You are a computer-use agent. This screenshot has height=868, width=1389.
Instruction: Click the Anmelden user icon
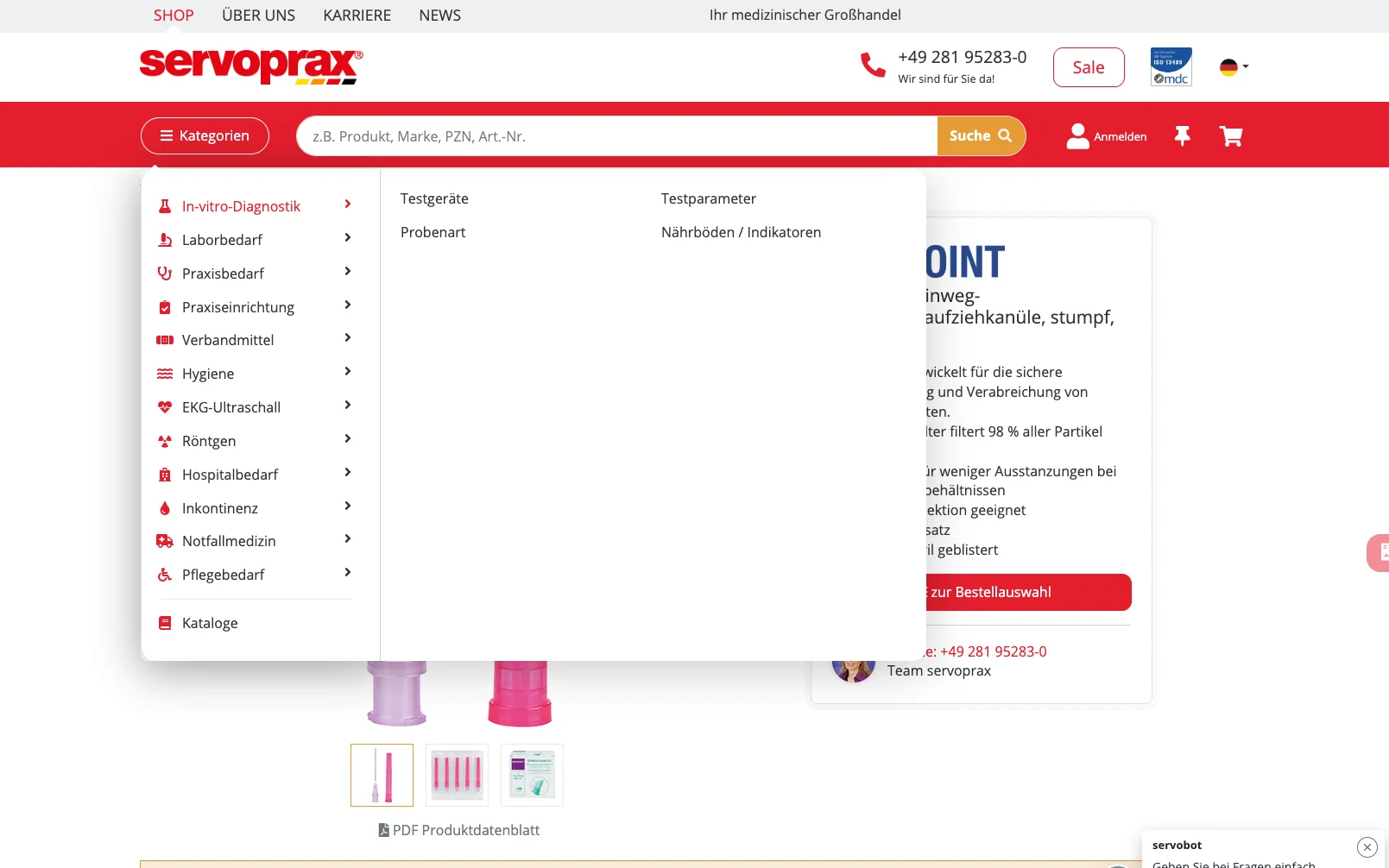1078,135
